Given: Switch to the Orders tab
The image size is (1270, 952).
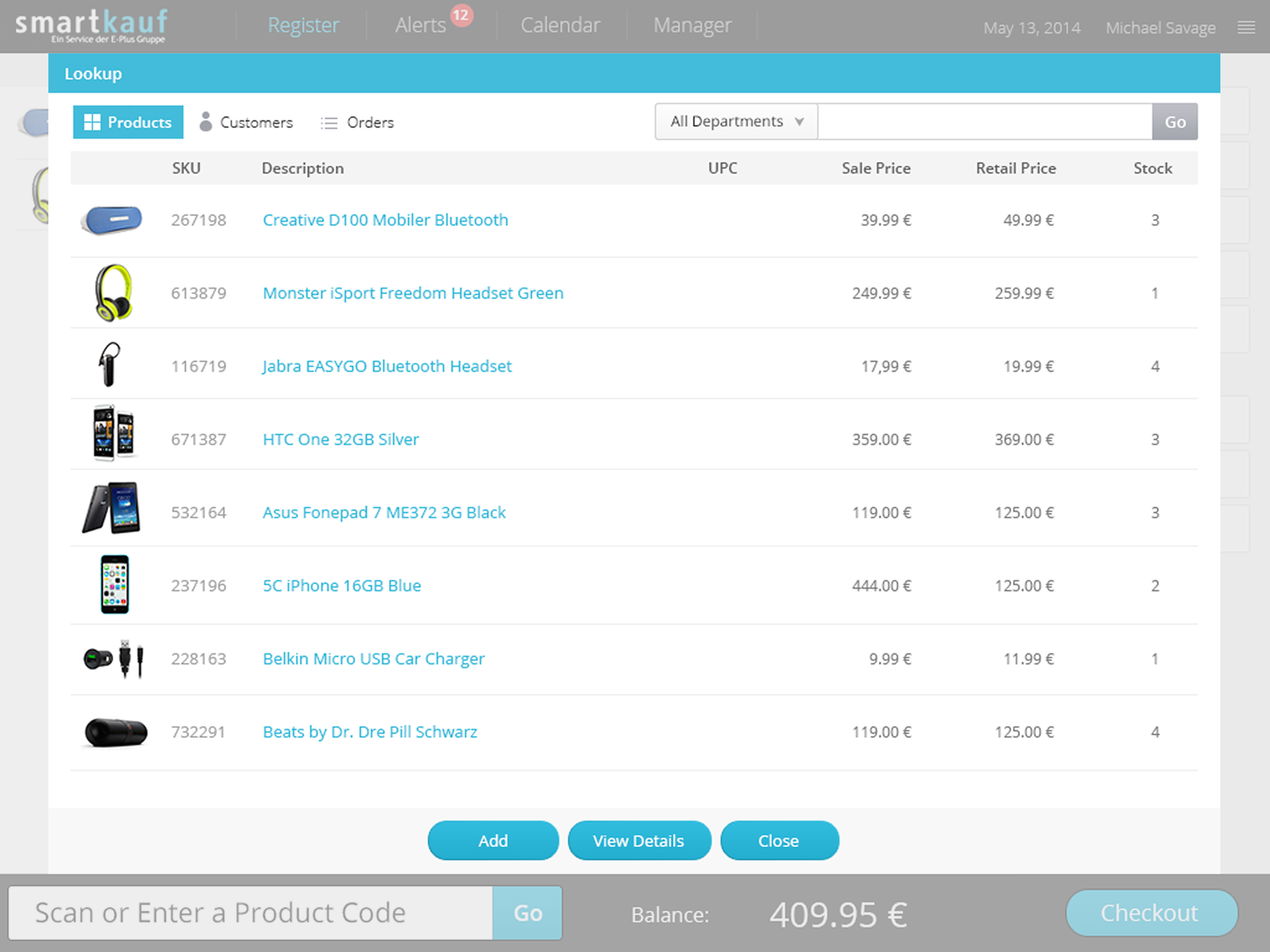Looking at the screenshot, I should (x=357, y=122).
